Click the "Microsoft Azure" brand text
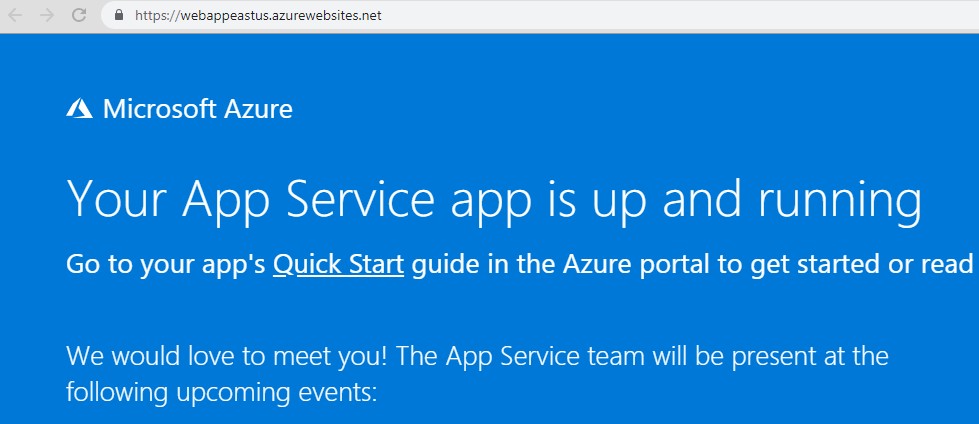This screenshot has height=424, width=979. (197, 109)
